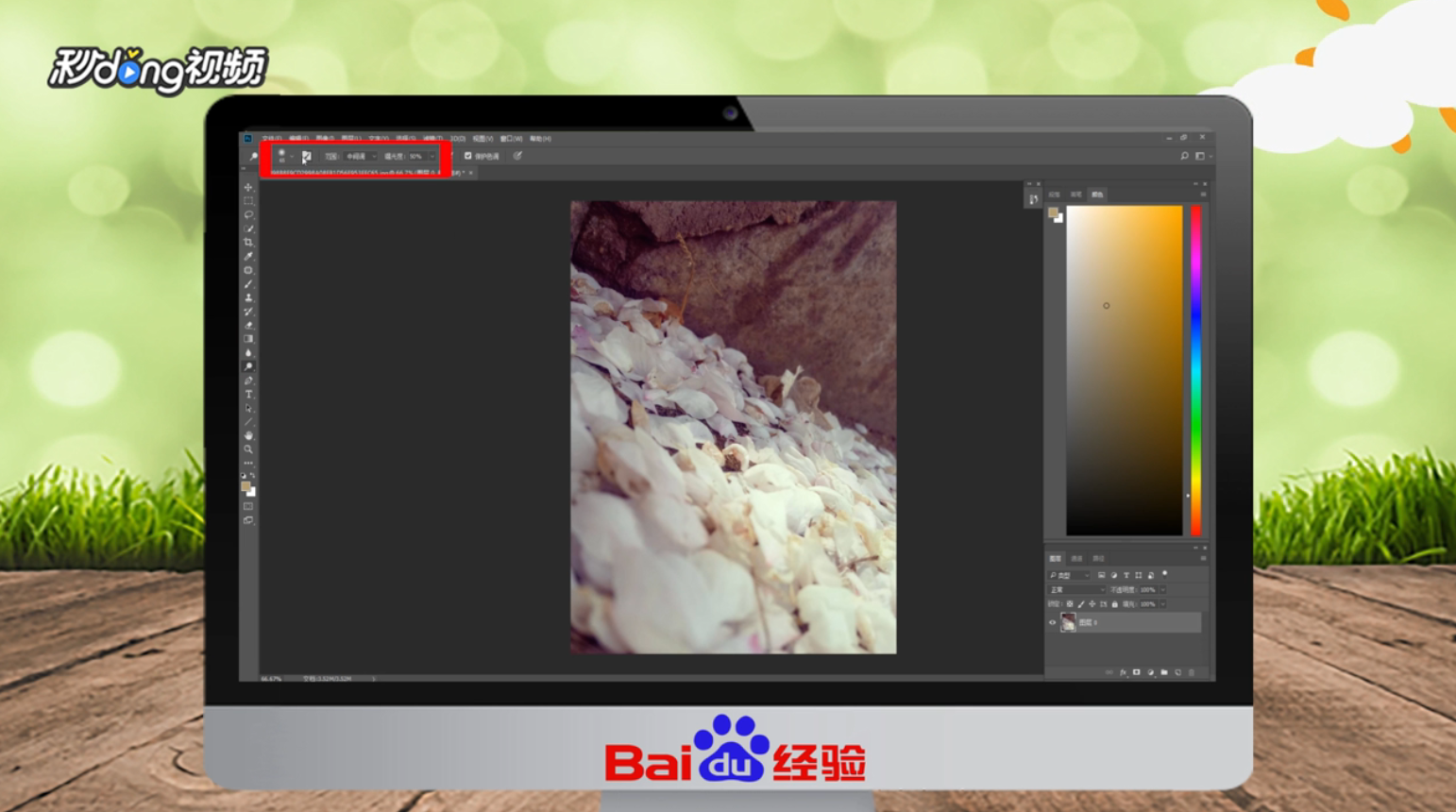Add a layer mask
The width and height of the screenshot is (1456, 812).
pyautogui.click(x=1136, y=672)
